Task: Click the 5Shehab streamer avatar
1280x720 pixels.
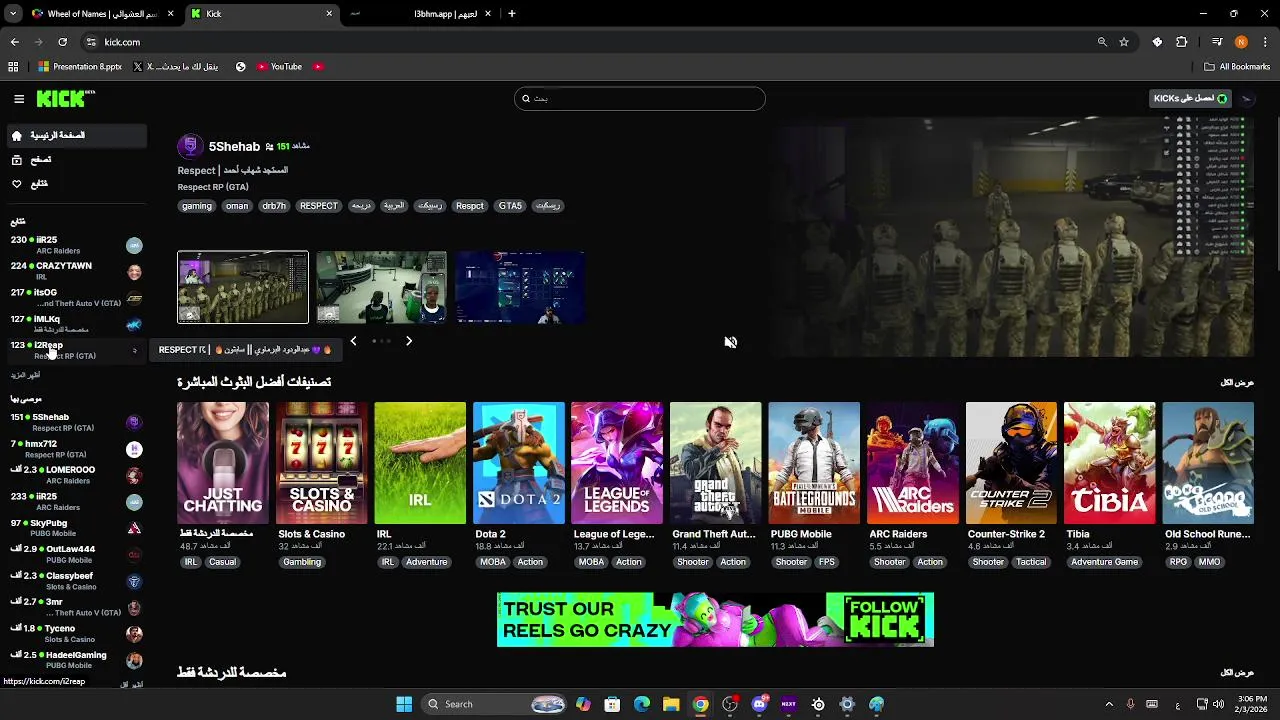Action: tap(190, 146)
